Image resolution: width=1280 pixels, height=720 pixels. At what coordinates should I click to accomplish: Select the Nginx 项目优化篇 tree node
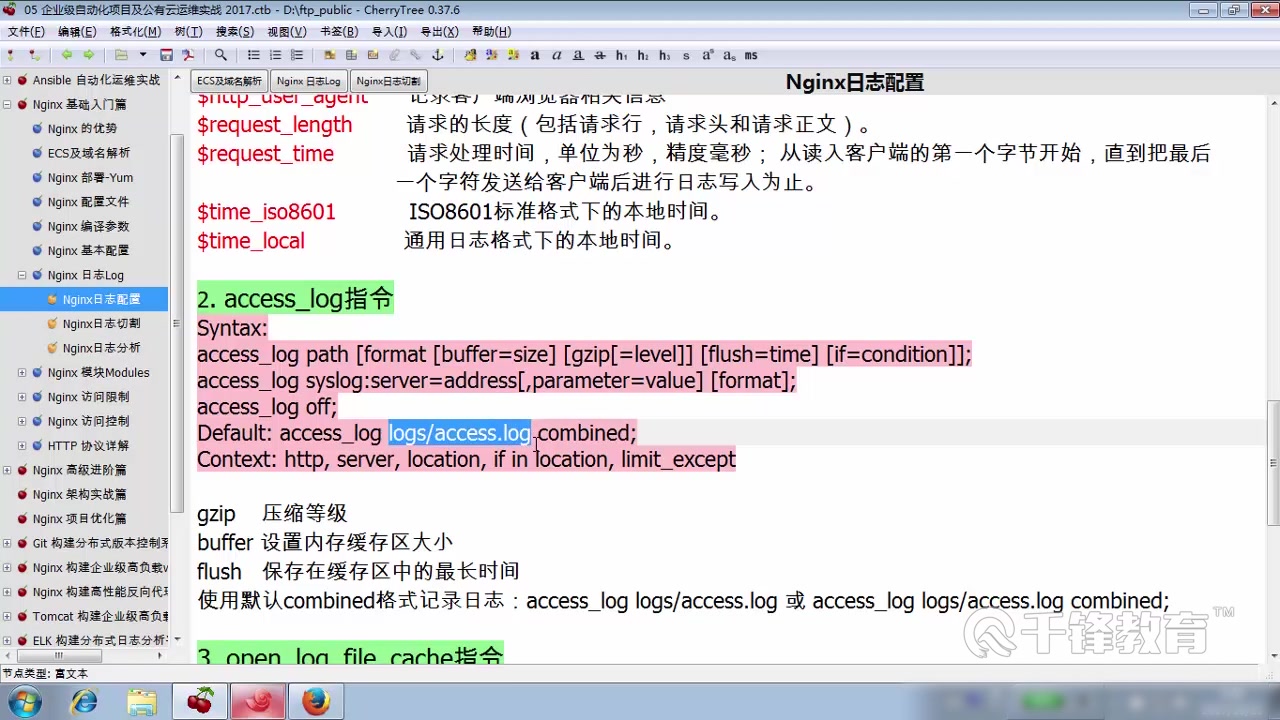point(79,519)
